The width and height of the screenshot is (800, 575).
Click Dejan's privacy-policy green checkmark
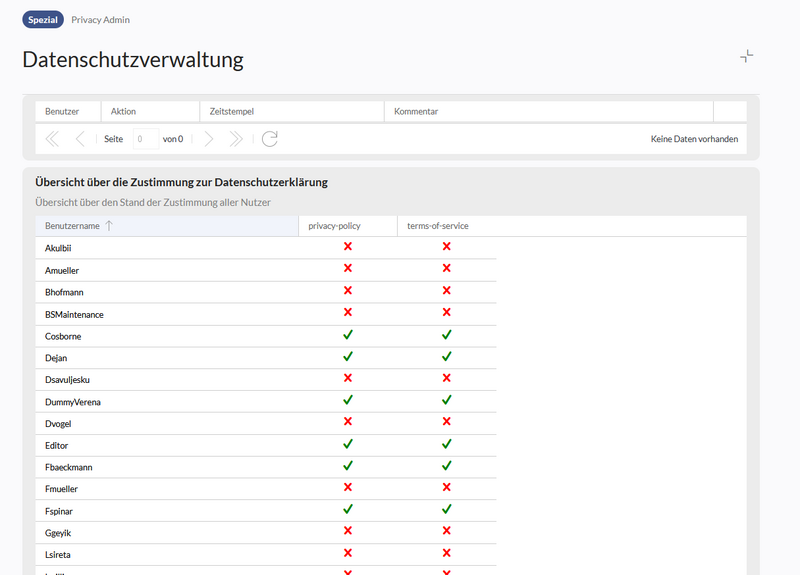[x=348, y=357]
